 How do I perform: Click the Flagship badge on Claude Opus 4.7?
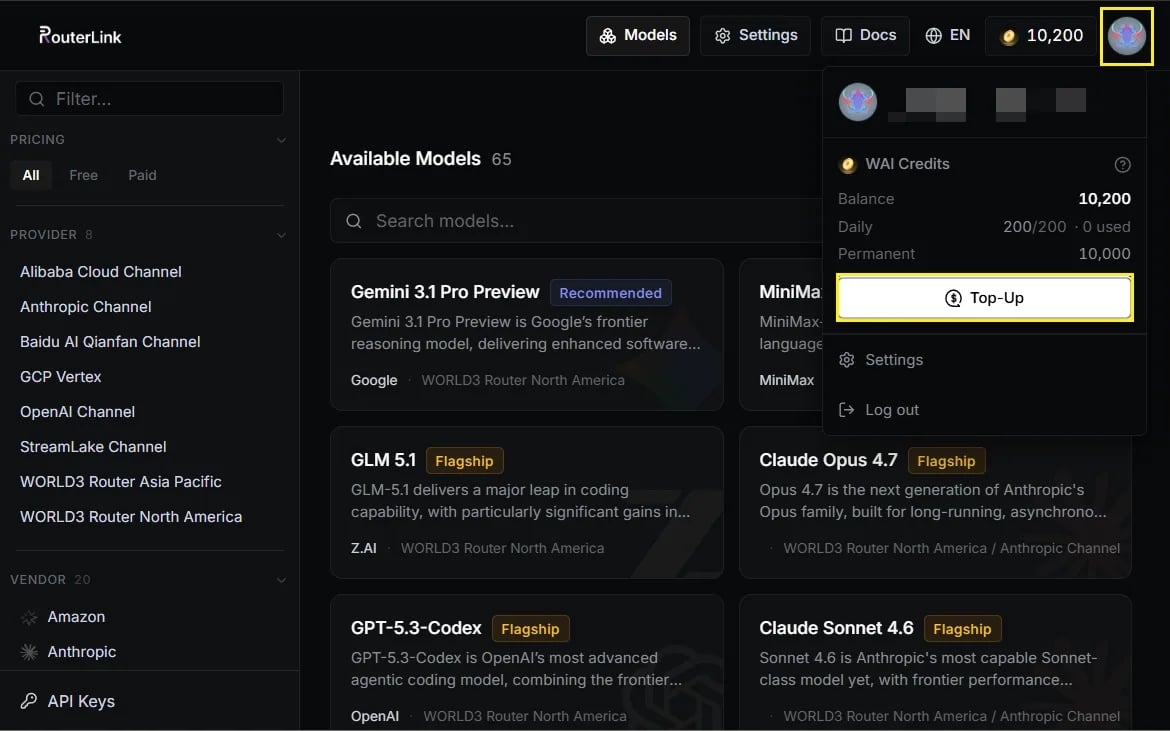point(946,461)
